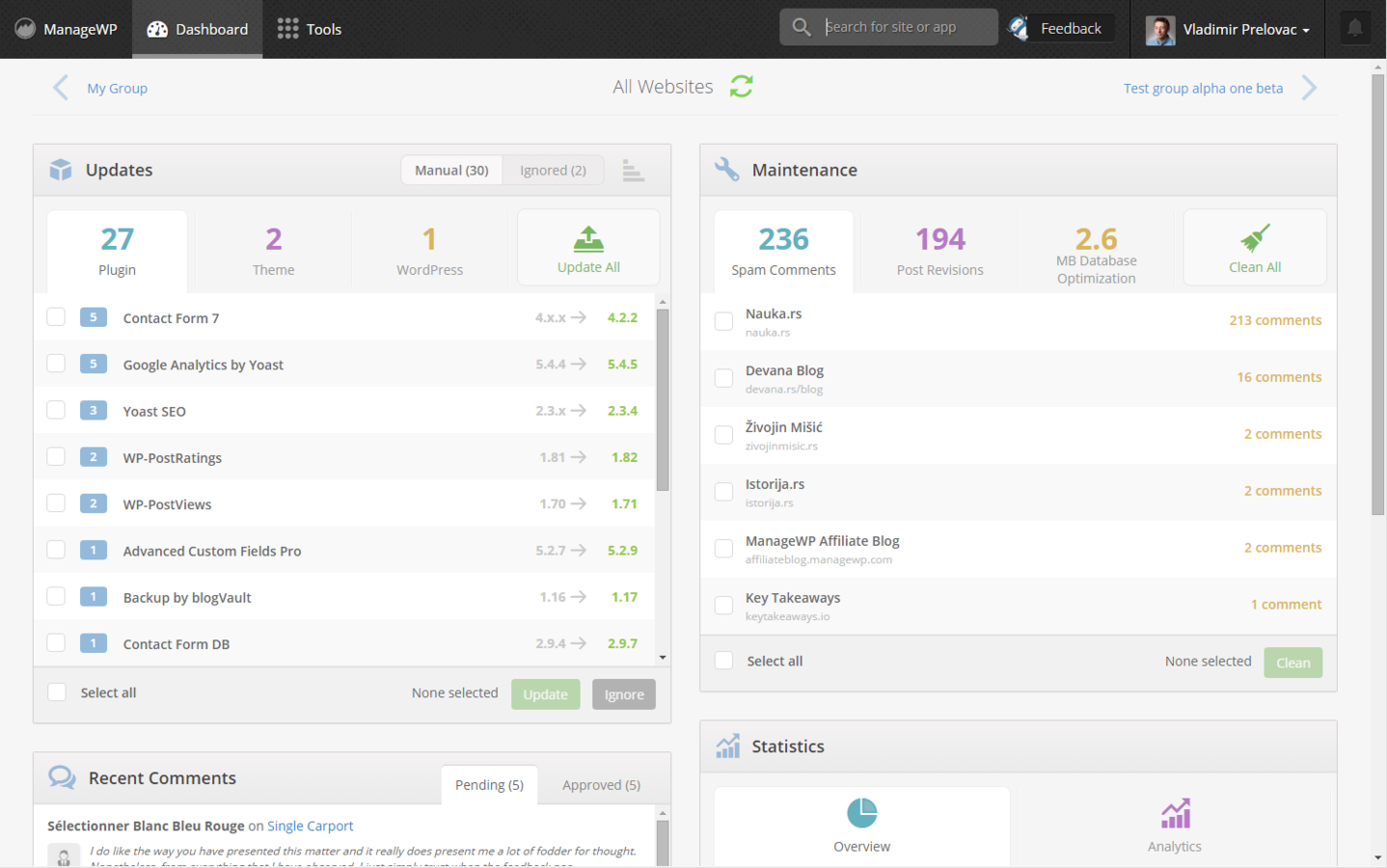The width and height of the screenshot is (1387, 868).
Task: Click the gray Ignore button
Action: coord(624,694)
